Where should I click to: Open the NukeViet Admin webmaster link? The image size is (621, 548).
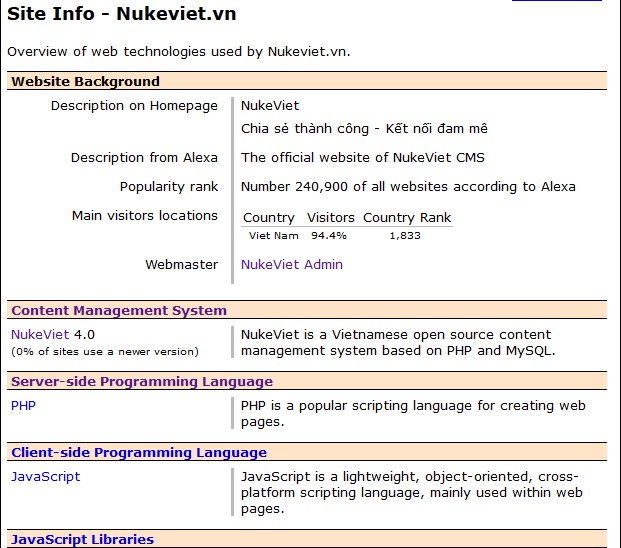(x=292, y=264)
